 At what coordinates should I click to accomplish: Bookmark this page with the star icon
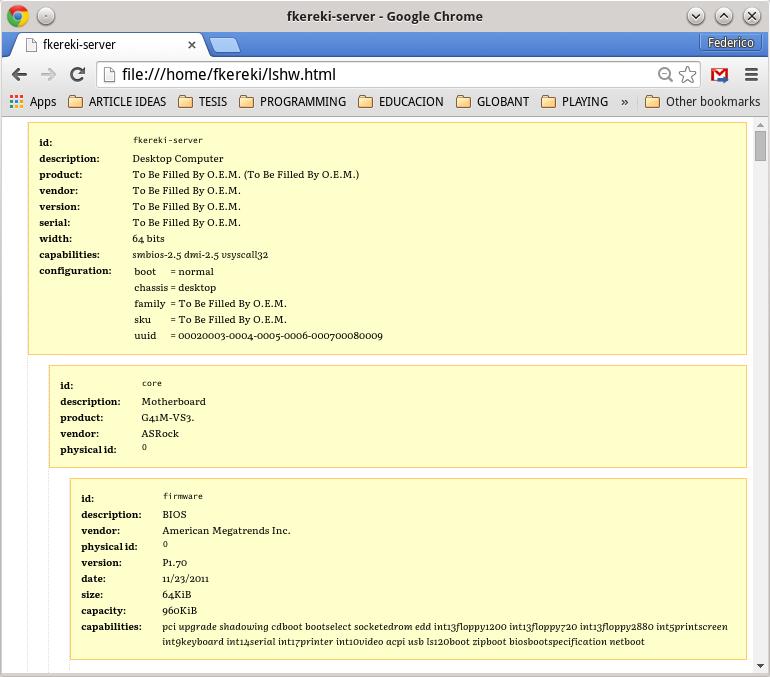tap(687, 74)
